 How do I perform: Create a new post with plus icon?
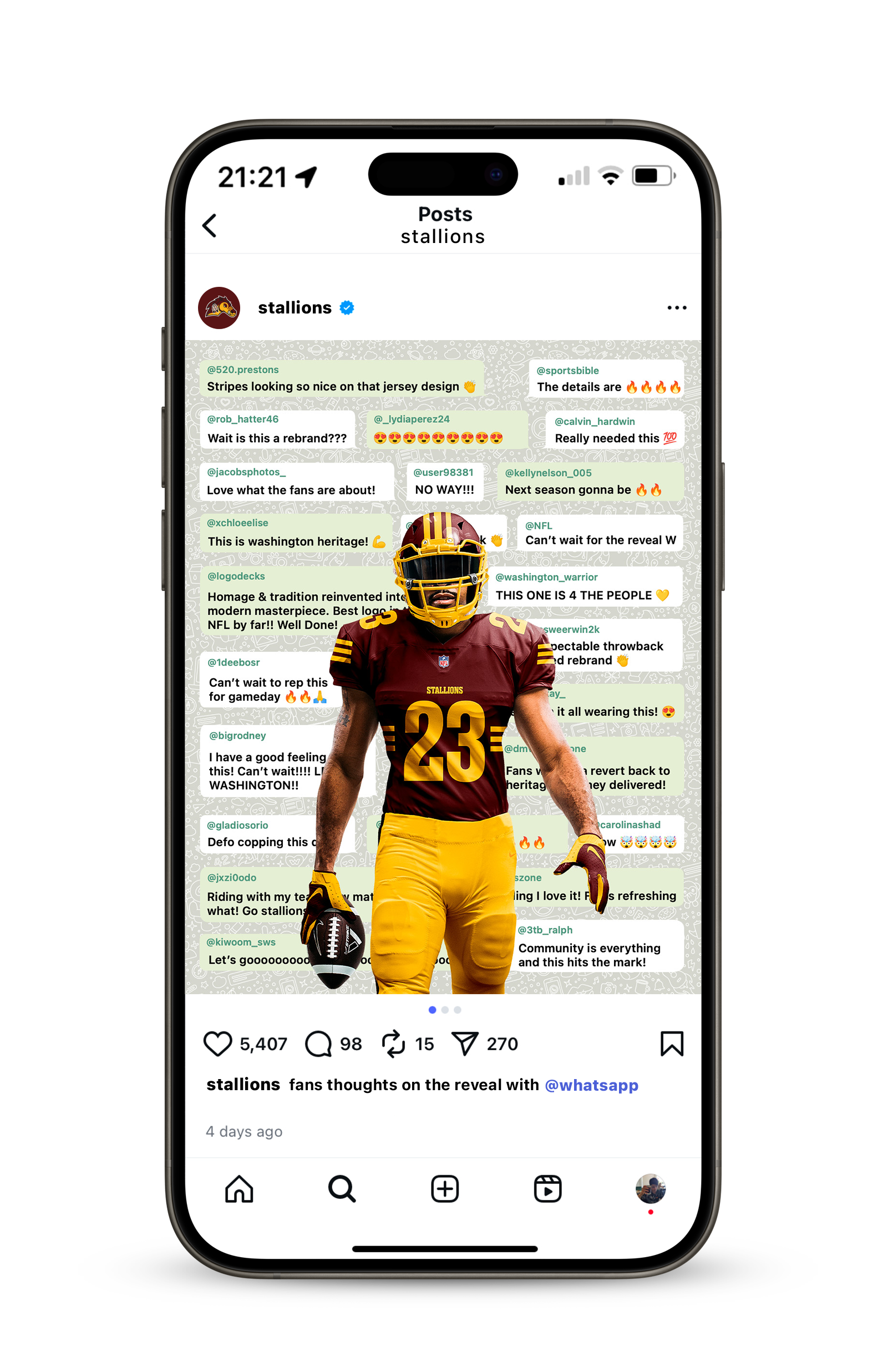pyautogui.click(x=444, y=1188)
